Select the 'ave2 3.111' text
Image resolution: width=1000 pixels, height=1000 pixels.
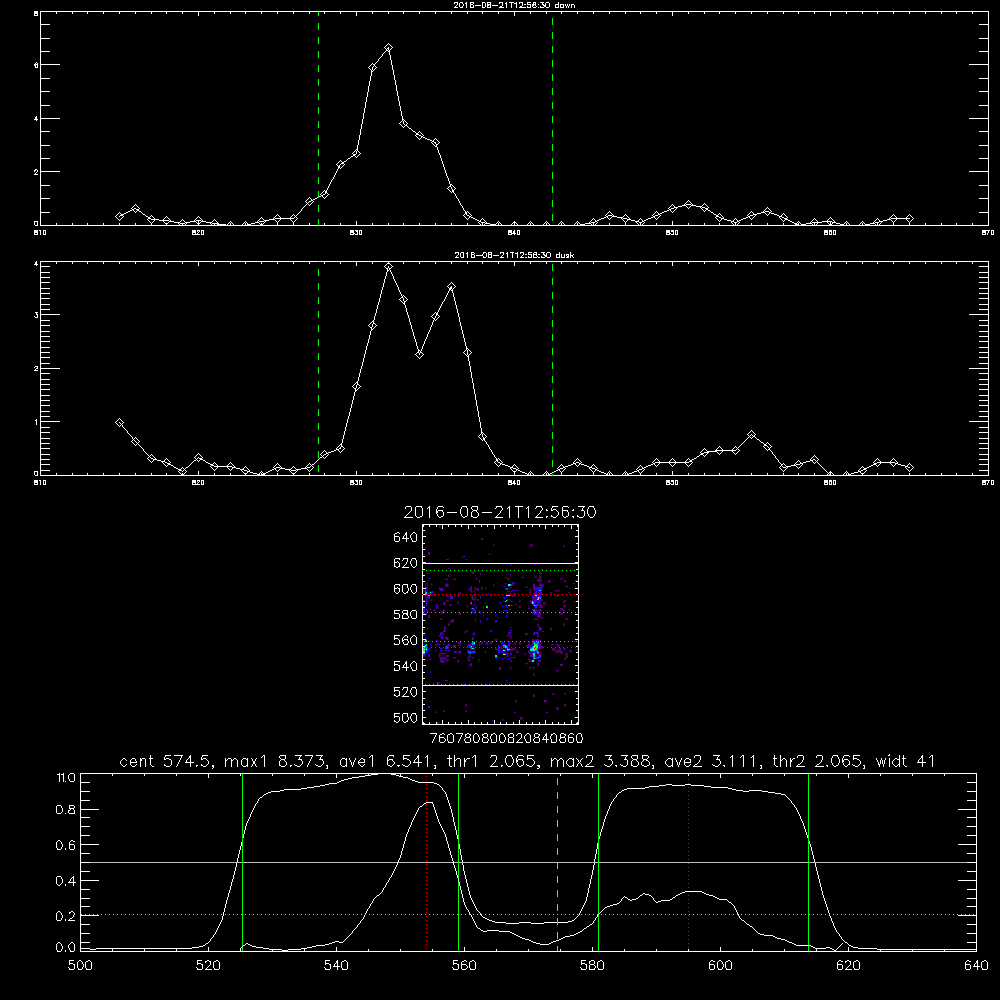click(712, 761)
